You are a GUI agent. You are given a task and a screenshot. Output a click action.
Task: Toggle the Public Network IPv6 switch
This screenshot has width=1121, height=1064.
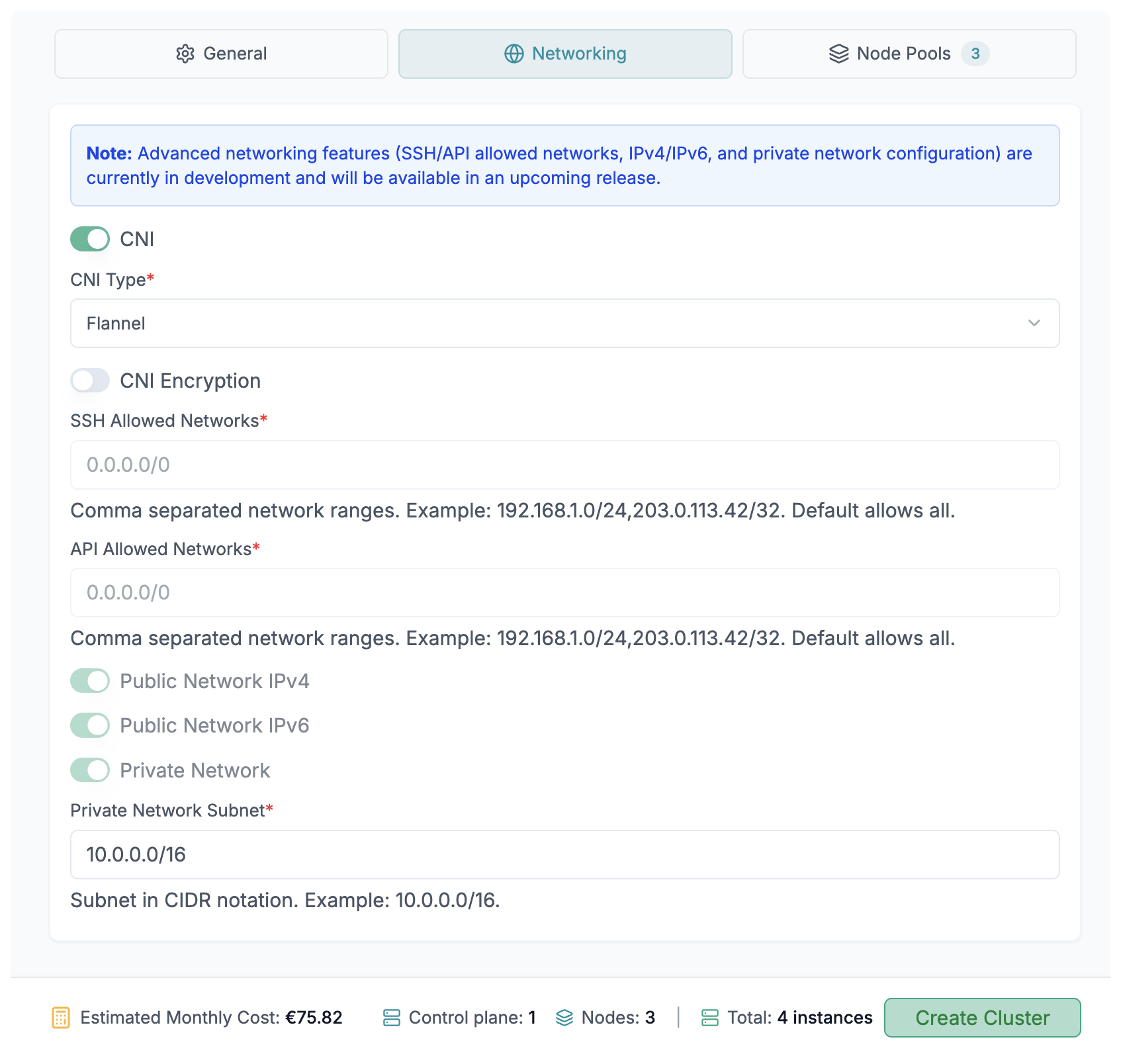(x=90, y=725)
